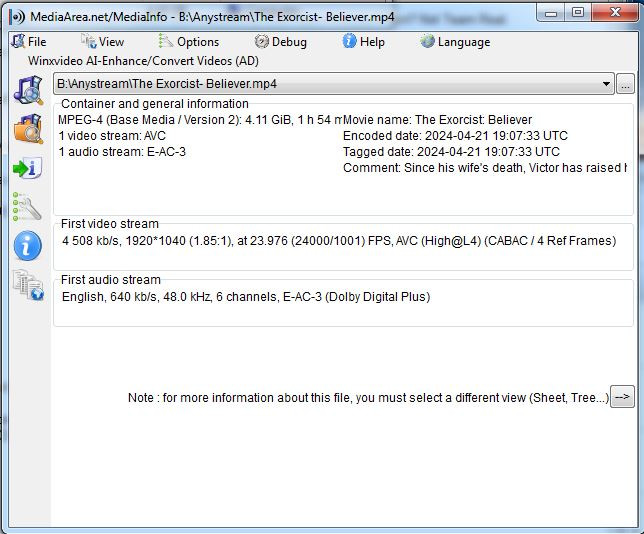644x534 pixels.
Task: Click the Help blue info icon
Action: [x=350, y=41]
